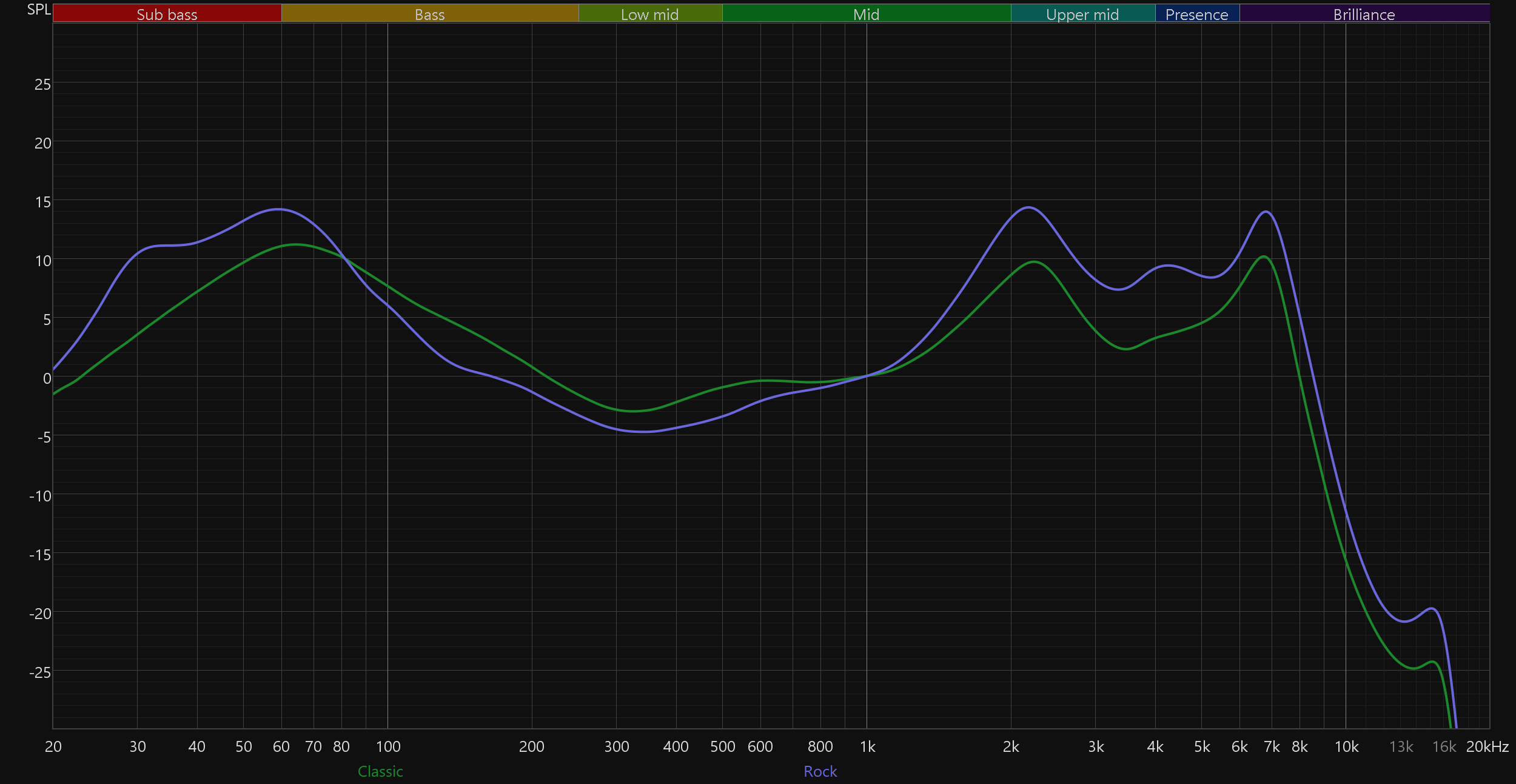Click the SPL axis label
1516x784 pixels.
tap(39, 10)
